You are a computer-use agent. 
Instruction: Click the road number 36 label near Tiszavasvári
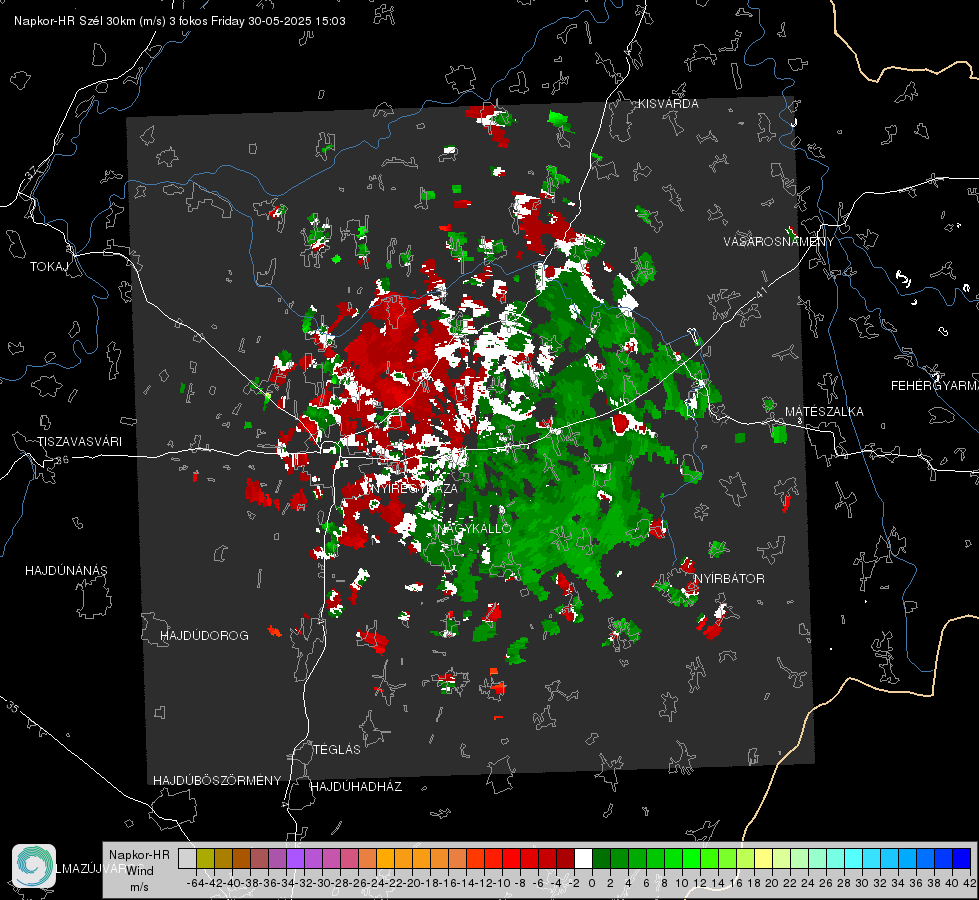62,460
